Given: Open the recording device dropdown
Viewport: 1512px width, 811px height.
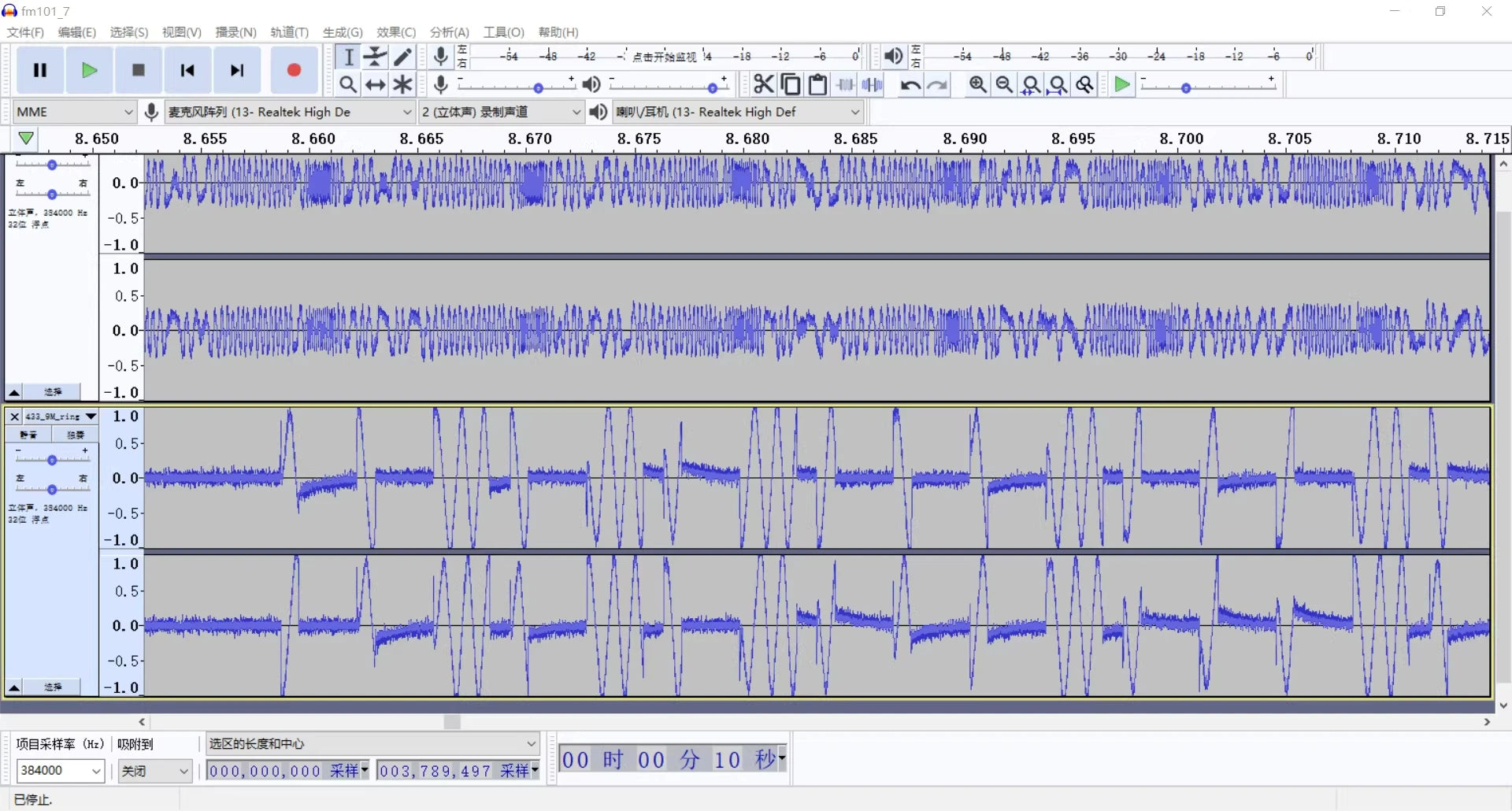Looking at the screenshot, I should pos(289,112).
